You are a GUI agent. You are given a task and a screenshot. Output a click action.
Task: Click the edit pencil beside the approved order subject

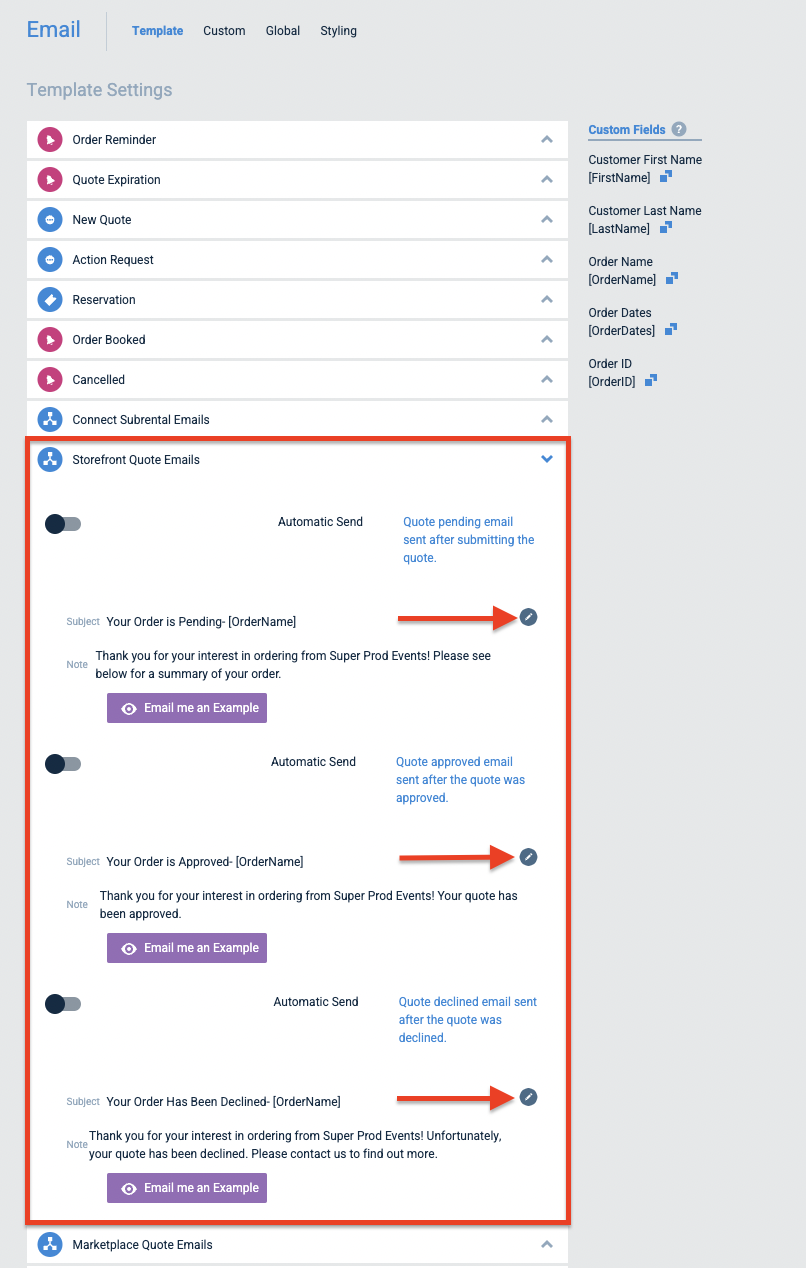[x=528, y=857]
